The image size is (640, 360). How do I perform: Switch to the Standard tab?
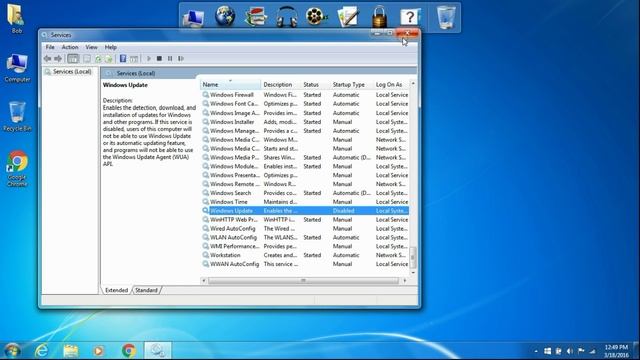[x=146, y=290]
